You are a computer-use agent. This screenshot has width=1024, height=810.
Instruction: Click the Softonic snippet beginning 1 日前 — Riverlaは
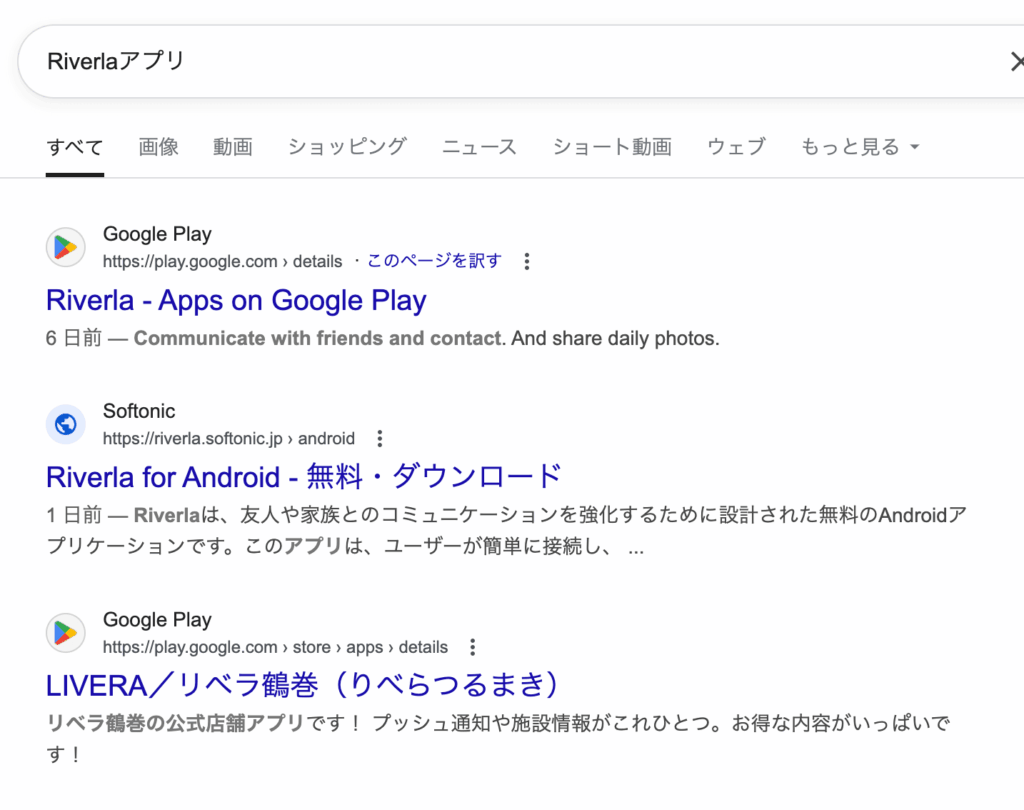coord(506,530)
